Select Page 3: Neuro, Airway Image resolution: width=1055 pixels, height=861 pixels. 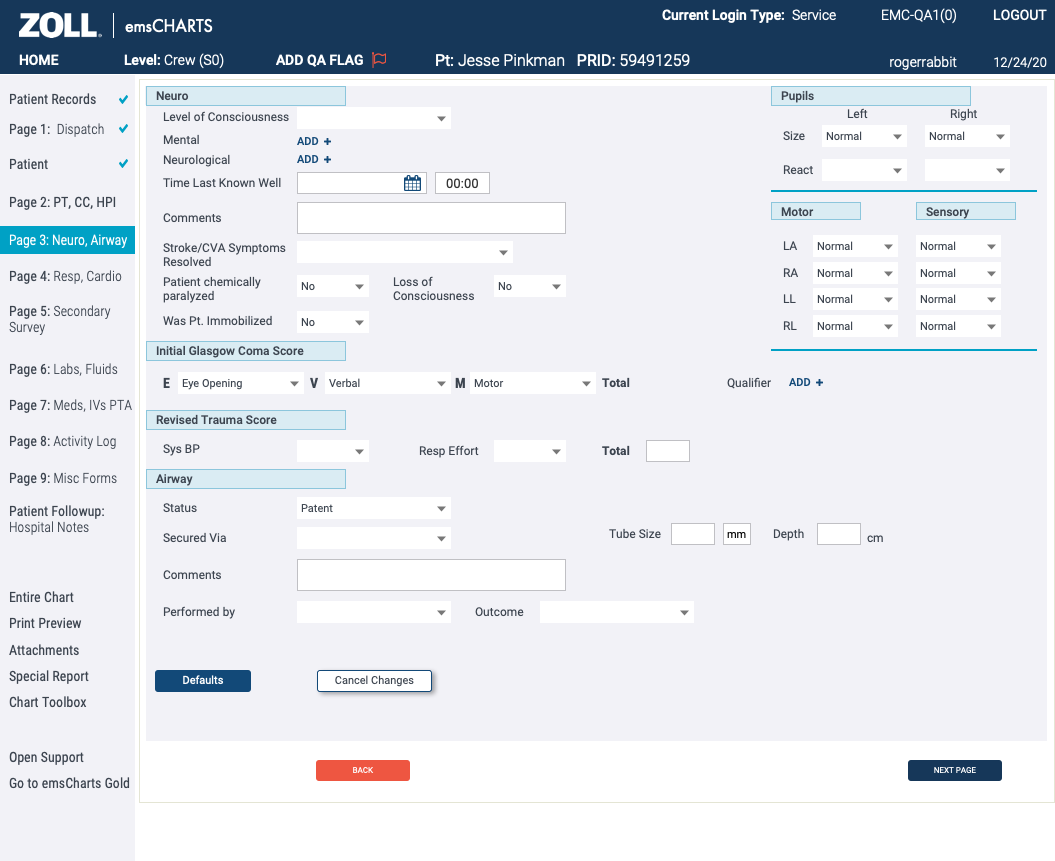click(x=67, y=240)
